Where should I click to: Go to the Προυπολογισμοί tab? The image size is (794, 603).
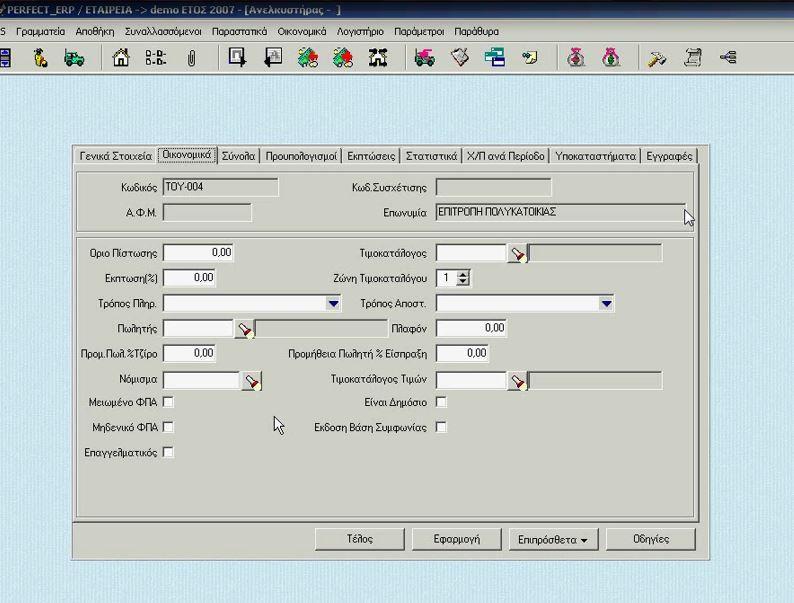click(x=301, y=156)
